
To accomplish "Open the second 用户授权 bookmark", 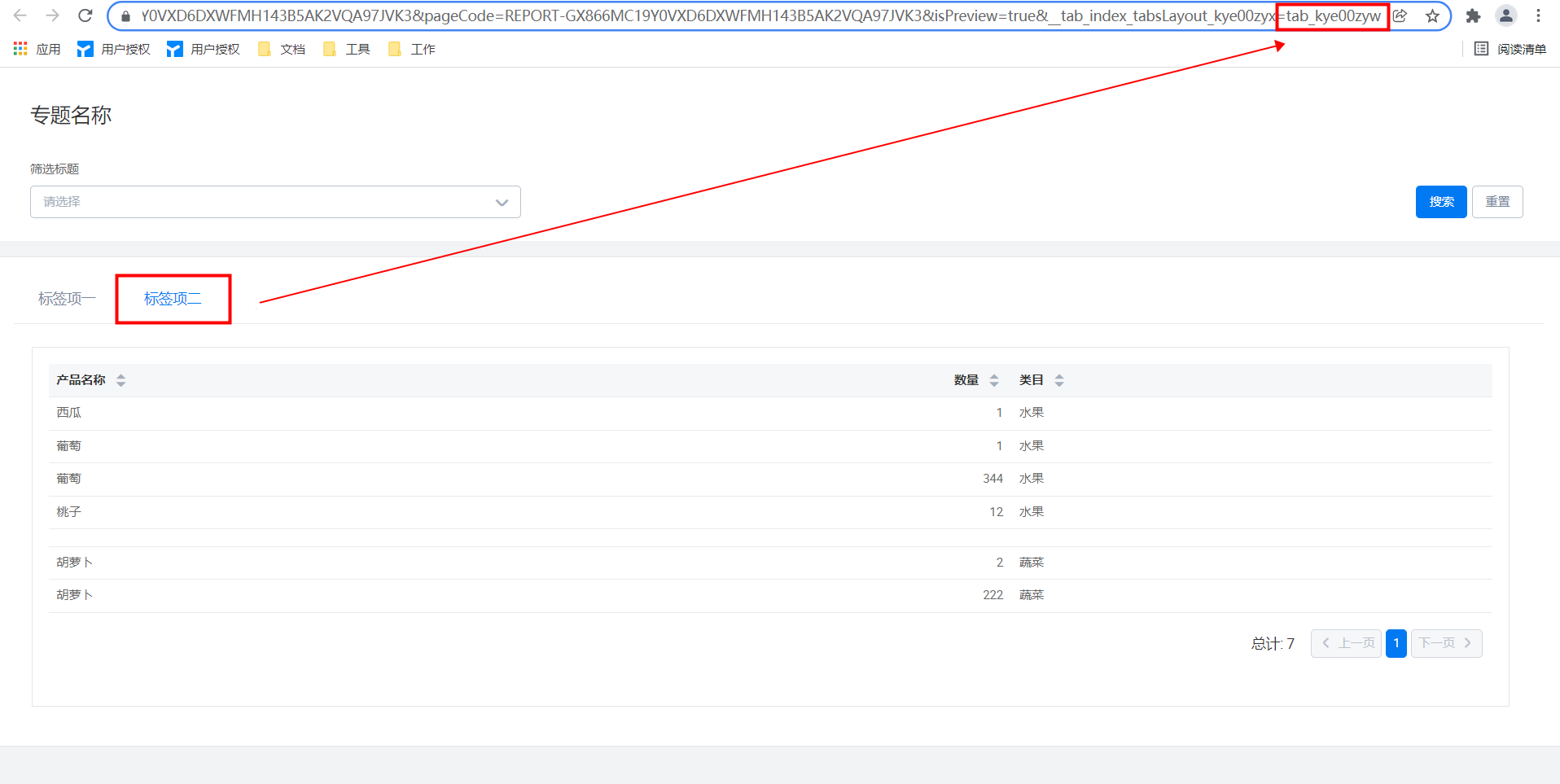I will point(204,50).
